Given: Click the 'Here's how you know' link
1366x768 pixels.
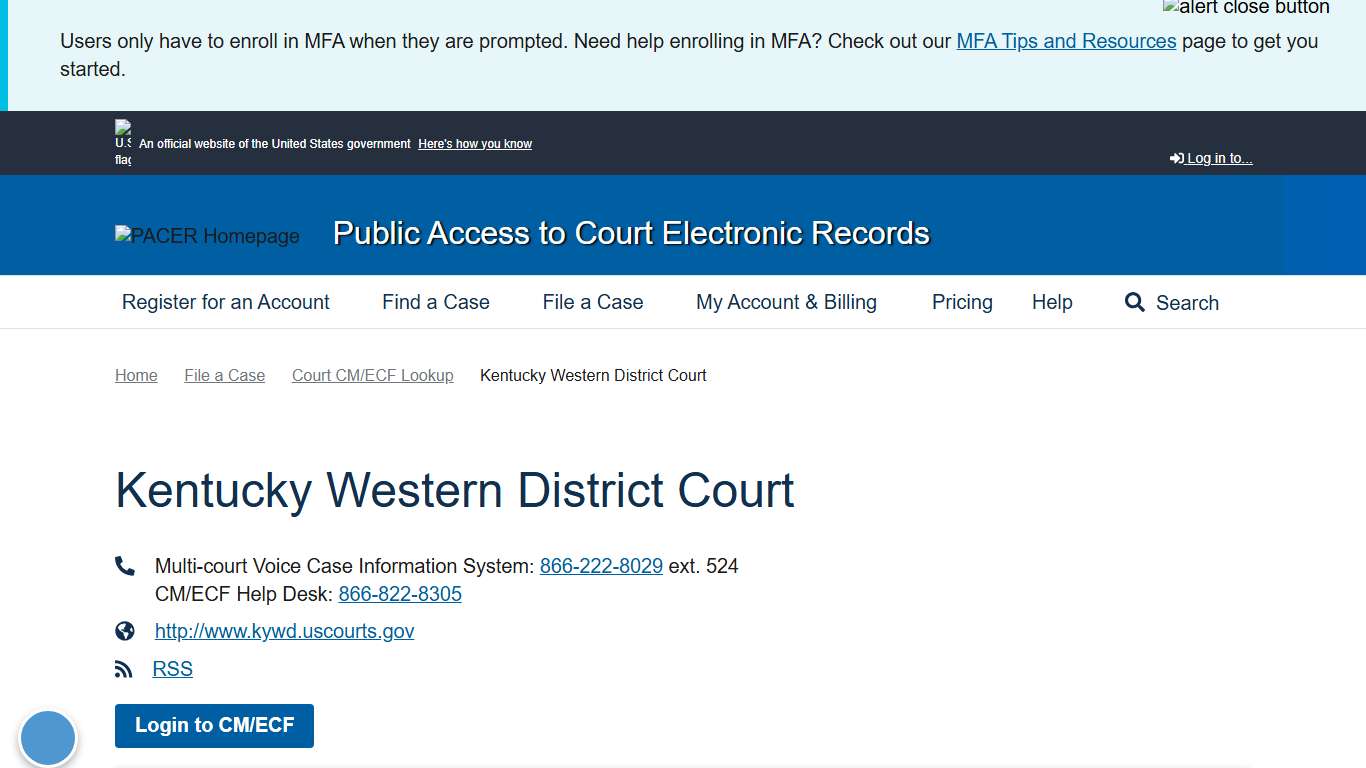Looking at the screenshot, I should (474, 143).
